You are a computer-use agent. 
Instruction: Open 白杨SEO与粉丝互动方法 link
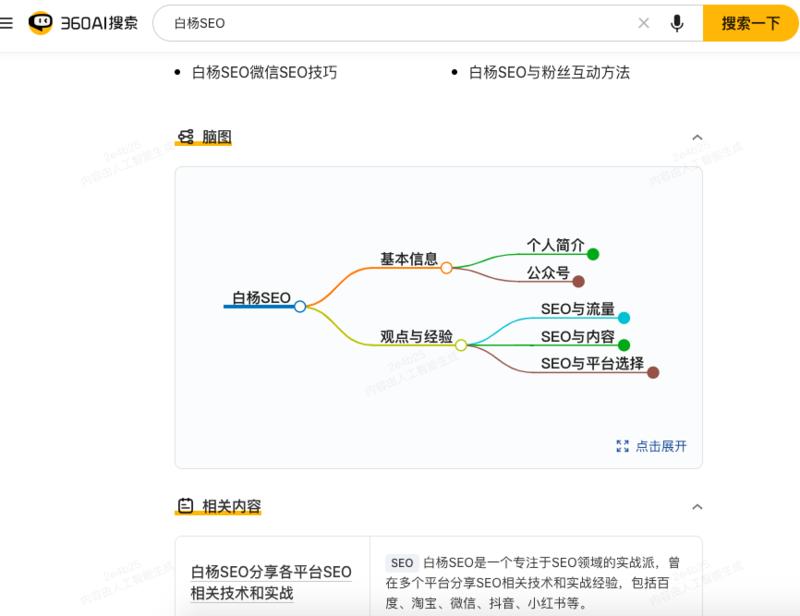point(549,72)
